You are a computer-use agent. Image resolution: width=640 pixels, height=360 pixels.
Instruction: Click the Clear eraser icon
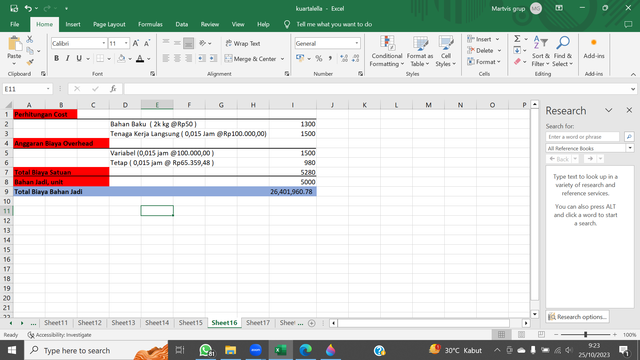tap(517, 62)
